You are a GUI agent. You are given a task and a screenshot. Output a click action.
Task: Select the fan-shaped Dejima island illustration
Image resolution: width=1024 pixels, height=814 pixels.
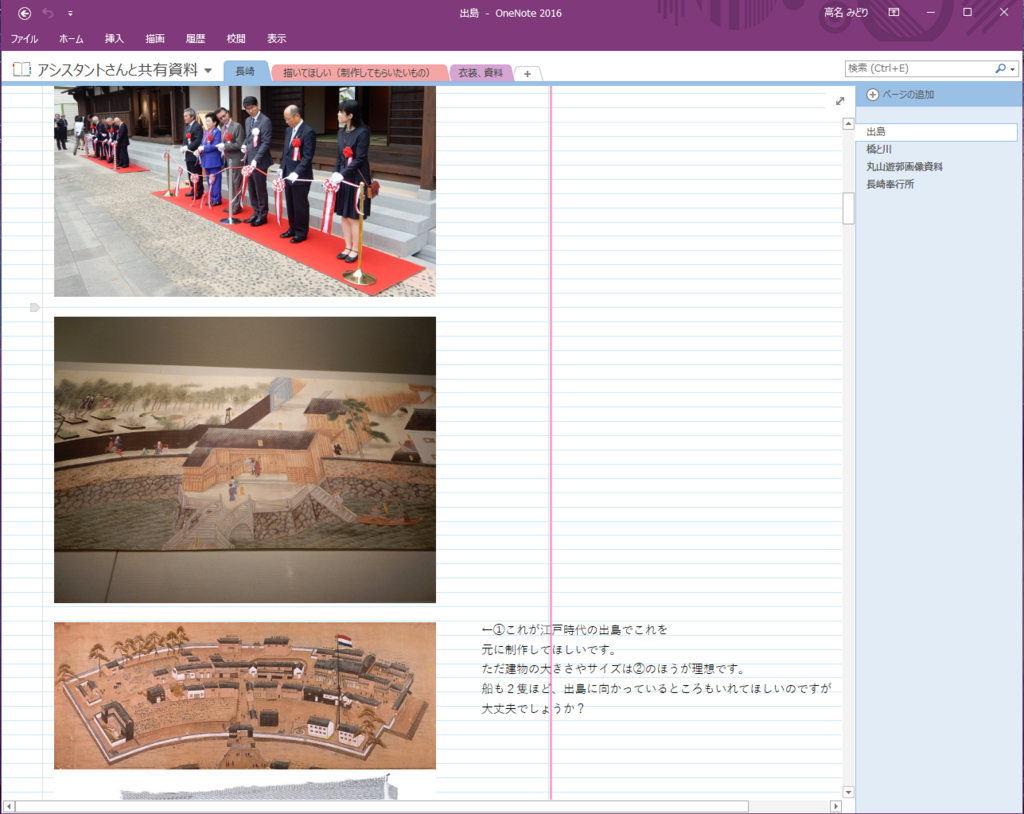click(245, 696)
